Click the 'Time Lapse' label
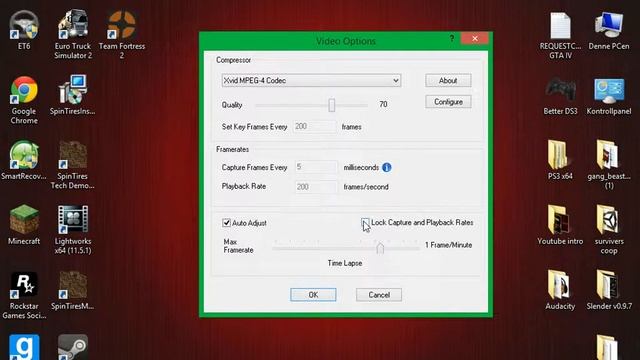 pos(344,263)
